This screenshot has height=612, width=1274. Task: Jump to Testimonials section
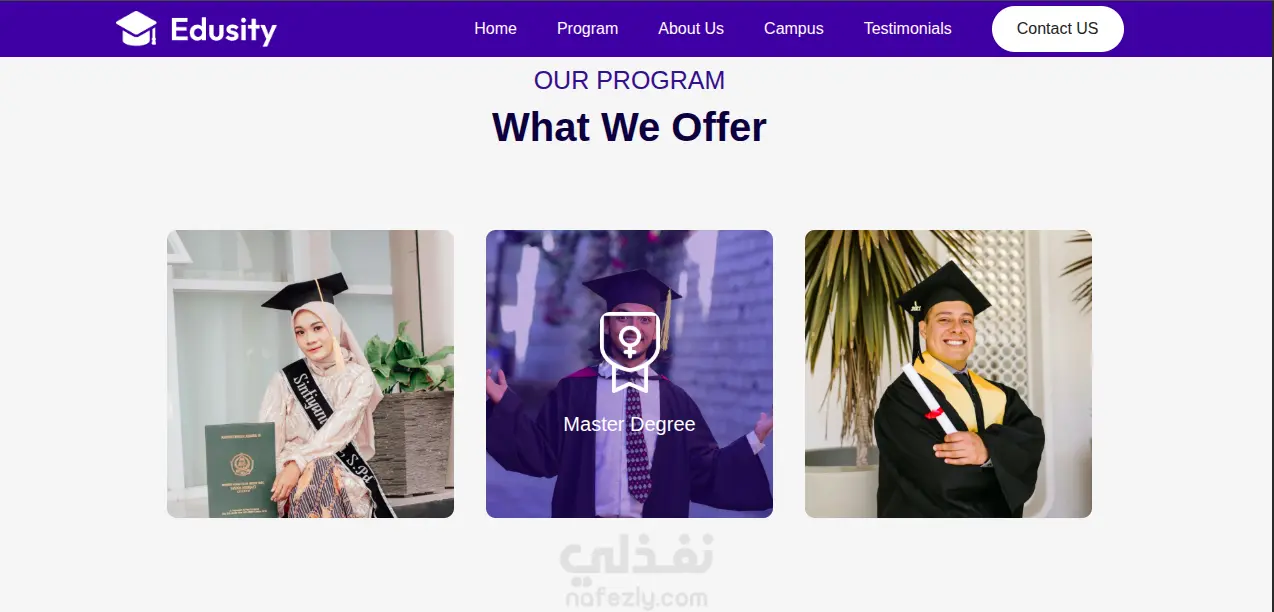pos(908,29)
